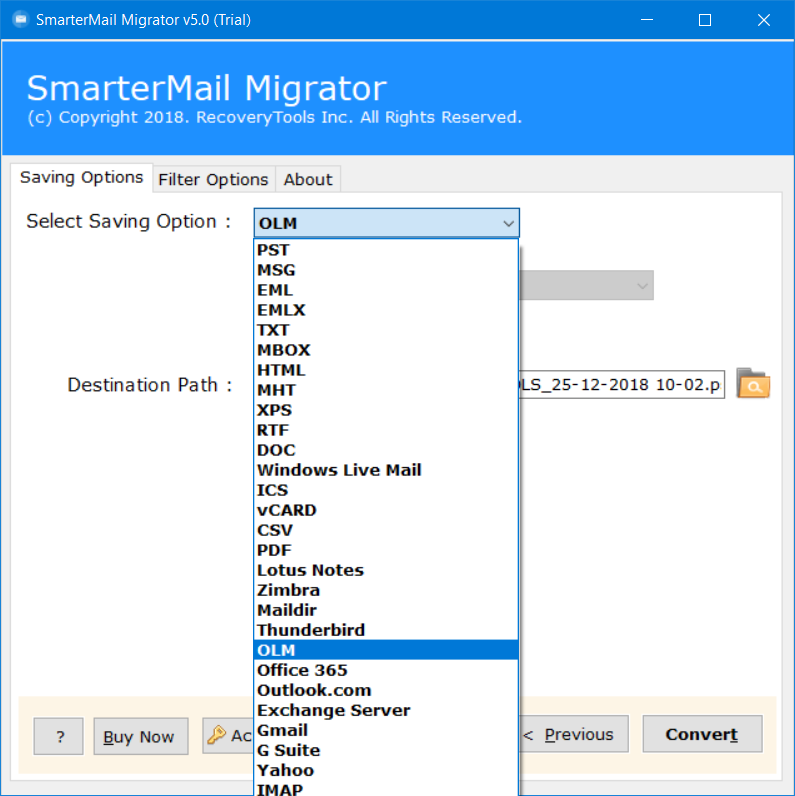
Task: Click the Buy Now button
Action: (141, 736)
